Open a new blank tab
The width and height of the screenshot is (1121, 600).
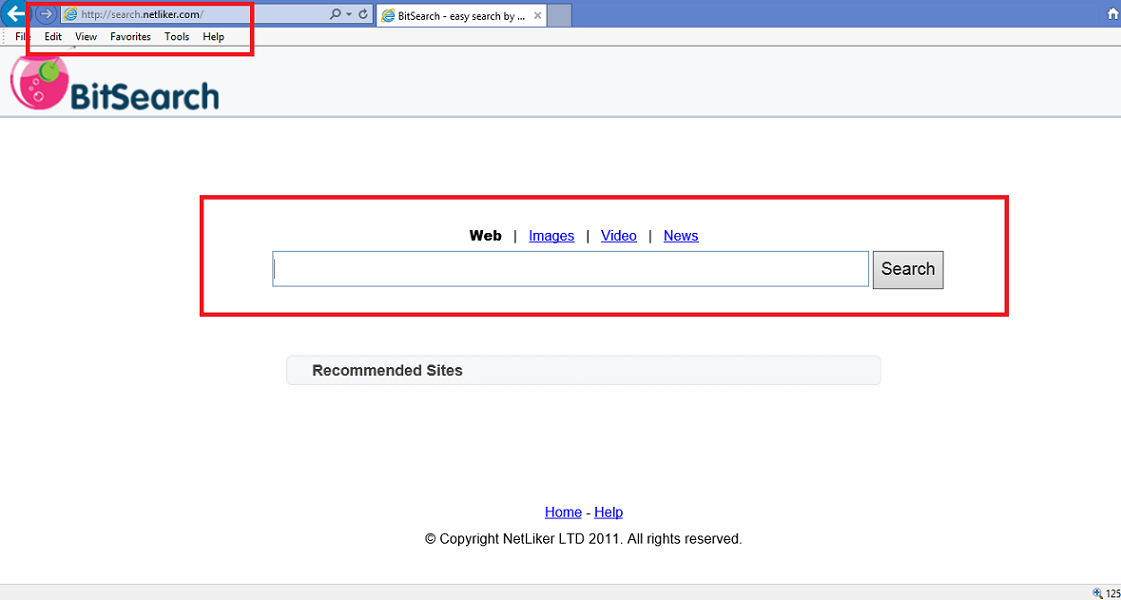coord(560,15)
